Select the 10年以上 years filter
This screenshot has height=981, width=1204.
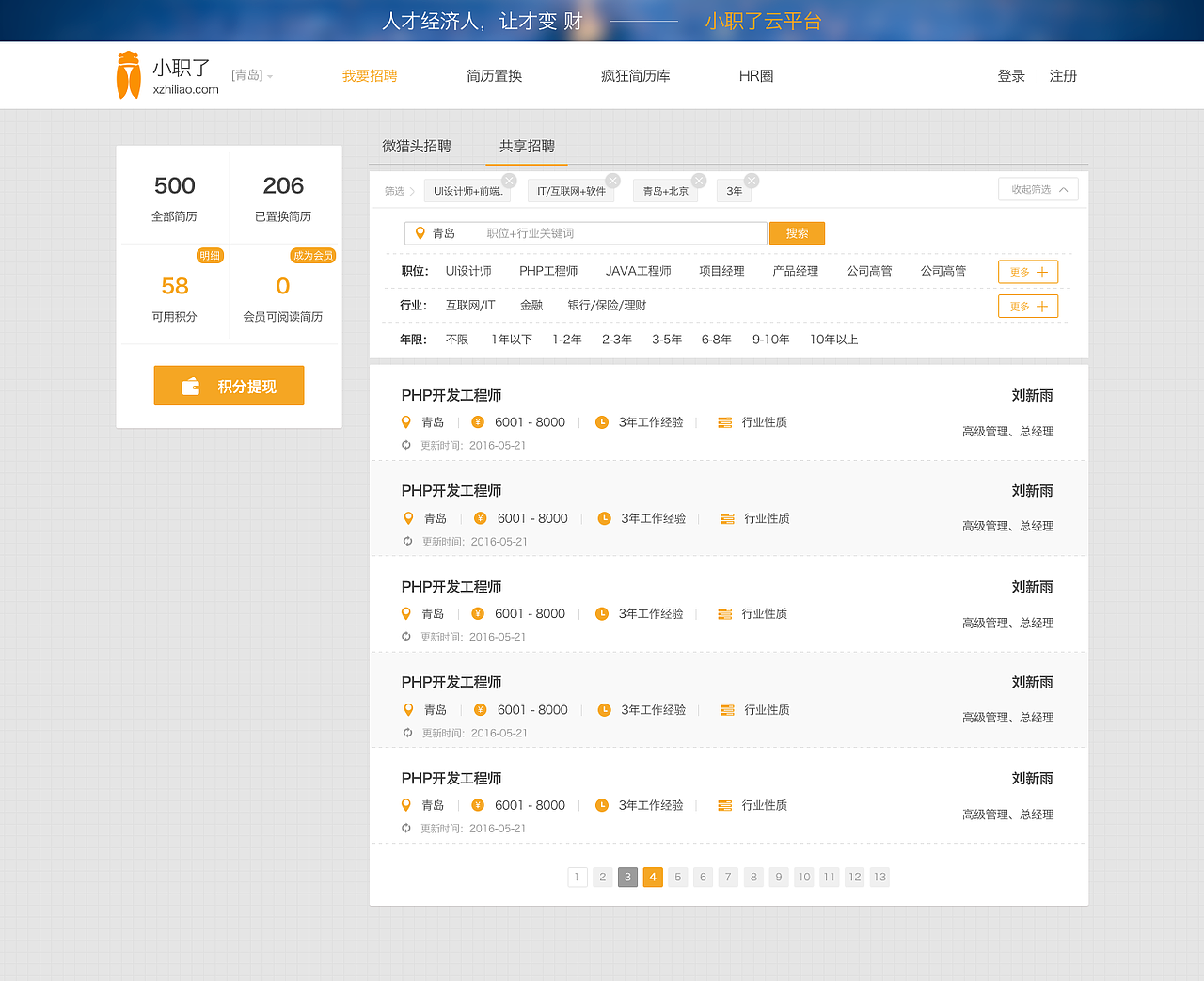click(x=834, y=340)
